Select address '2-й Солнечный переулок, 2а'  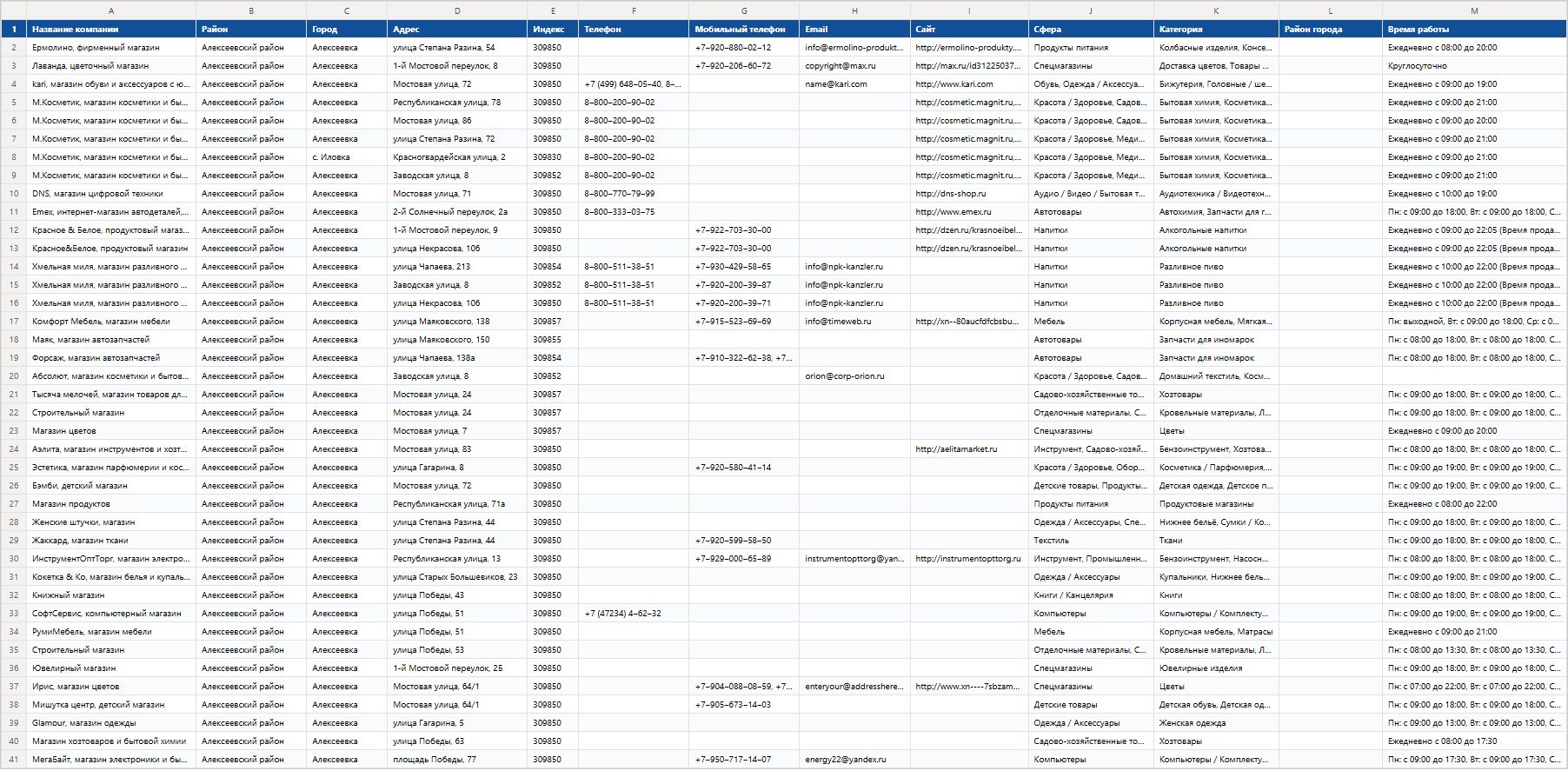point(457,212)
